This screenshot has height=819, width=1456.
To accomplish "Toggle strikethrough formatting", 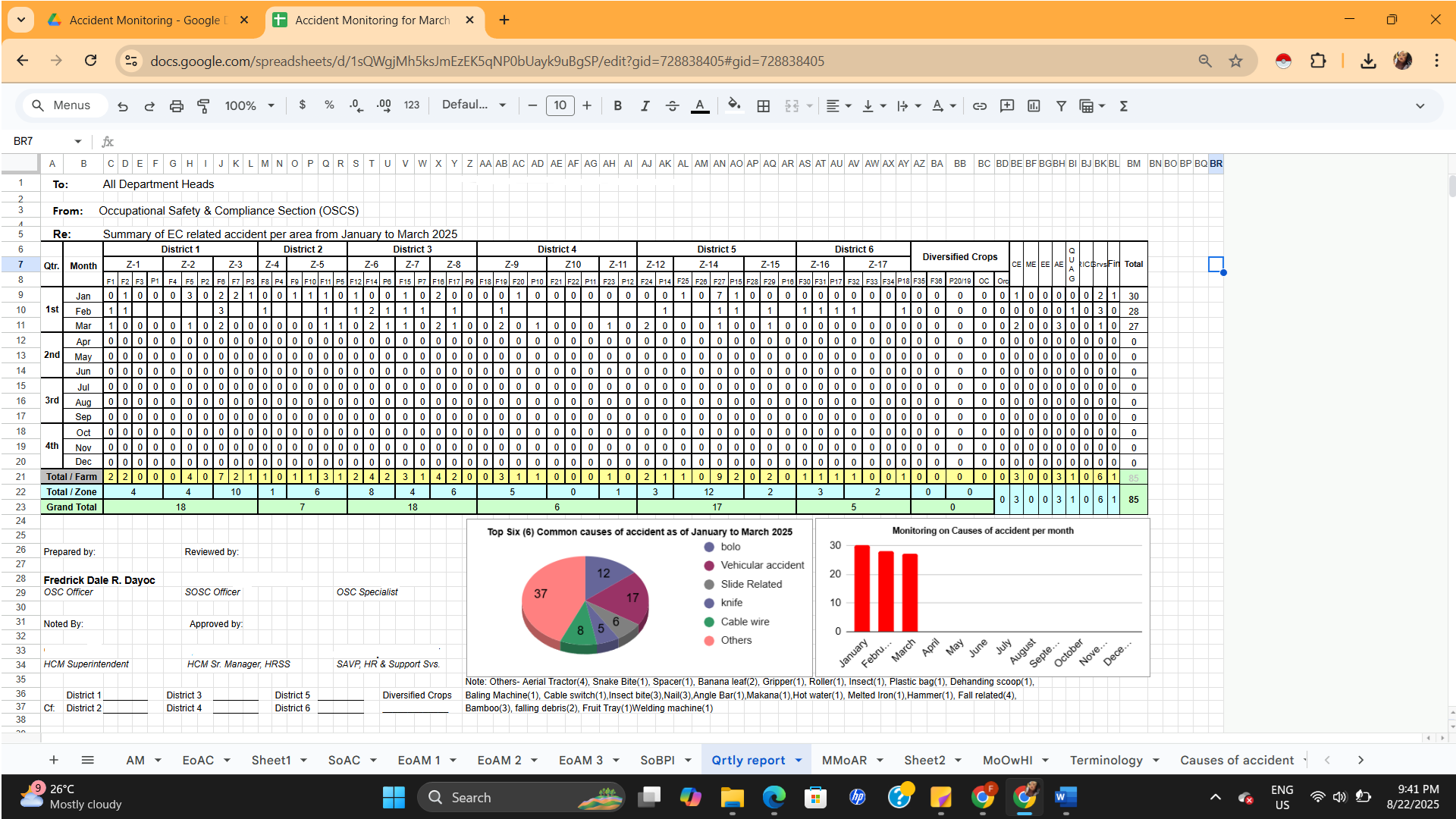I will (672, 106).
